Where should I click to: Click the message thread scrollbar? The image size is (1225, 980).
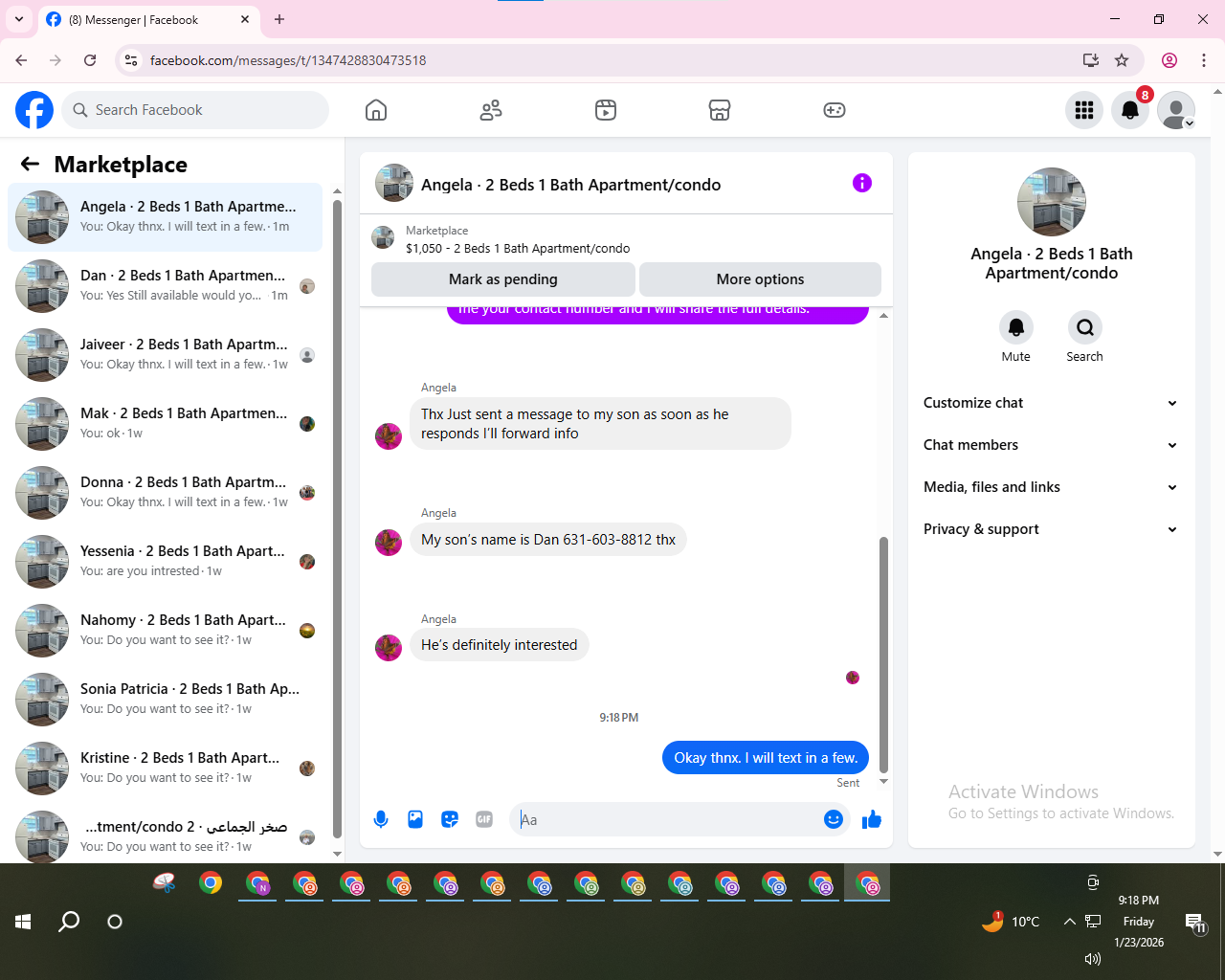(883, 655)
